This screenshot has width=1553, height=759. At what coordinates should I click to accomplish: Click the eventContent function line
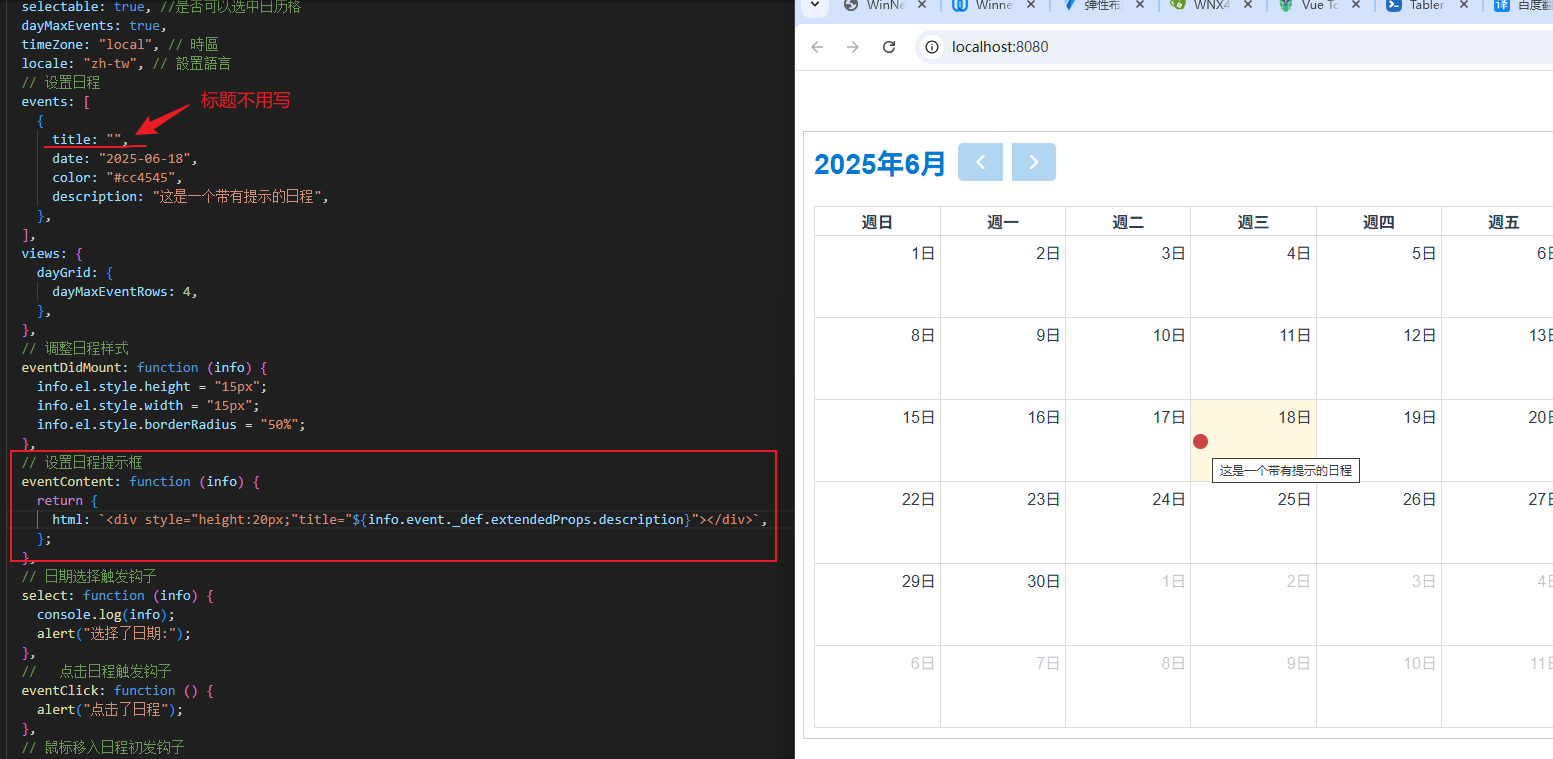point(140,481)
